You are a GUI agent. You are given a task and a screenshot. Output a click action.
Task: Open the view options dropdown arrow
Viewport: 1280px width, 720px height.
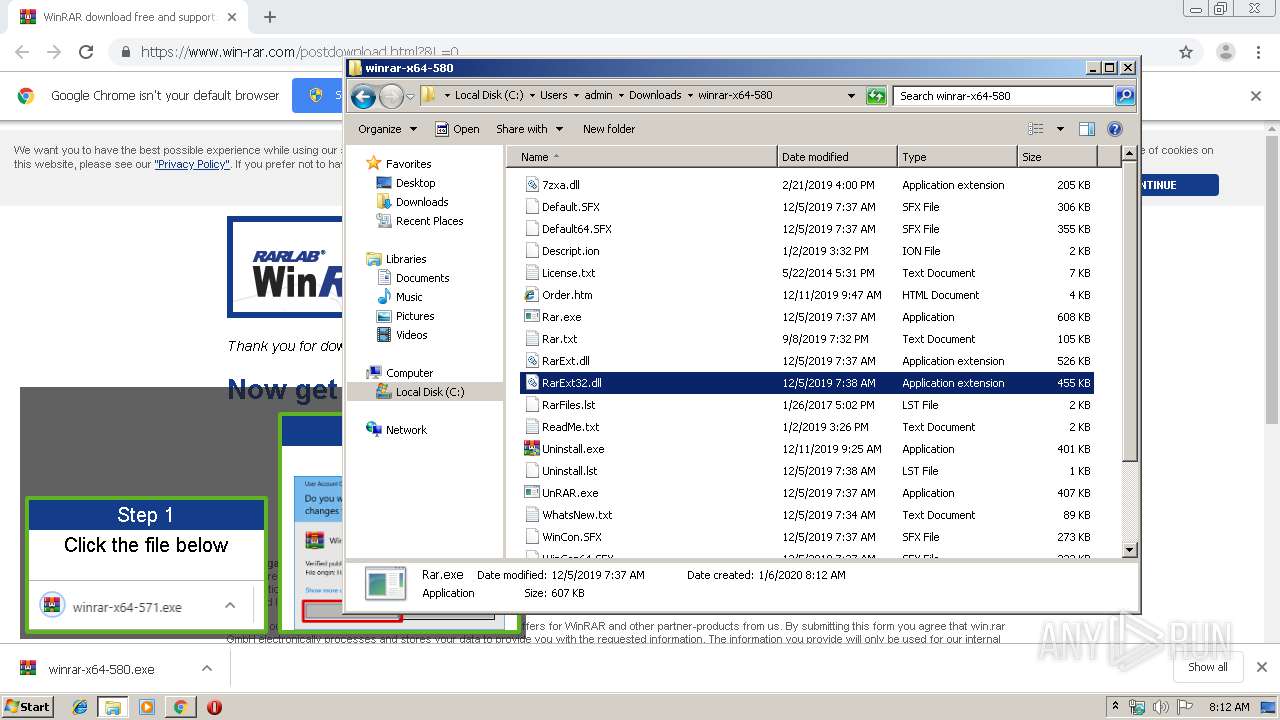1060,129
